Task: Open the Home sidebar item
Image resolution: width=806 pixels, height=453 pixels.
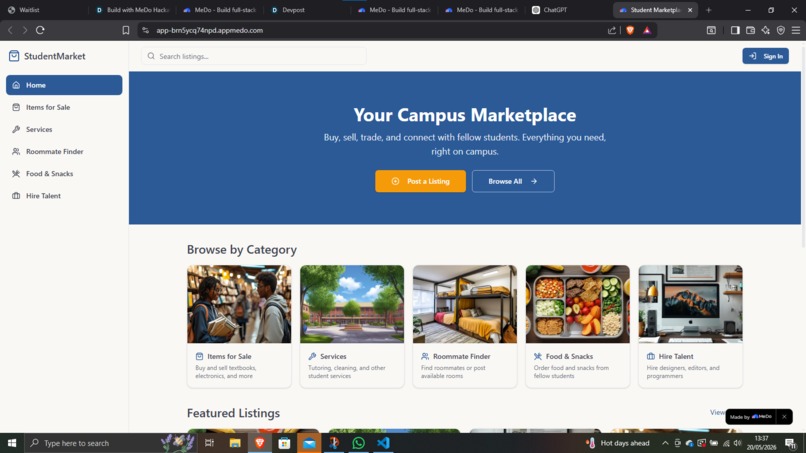Action: [x=64, y=85]
